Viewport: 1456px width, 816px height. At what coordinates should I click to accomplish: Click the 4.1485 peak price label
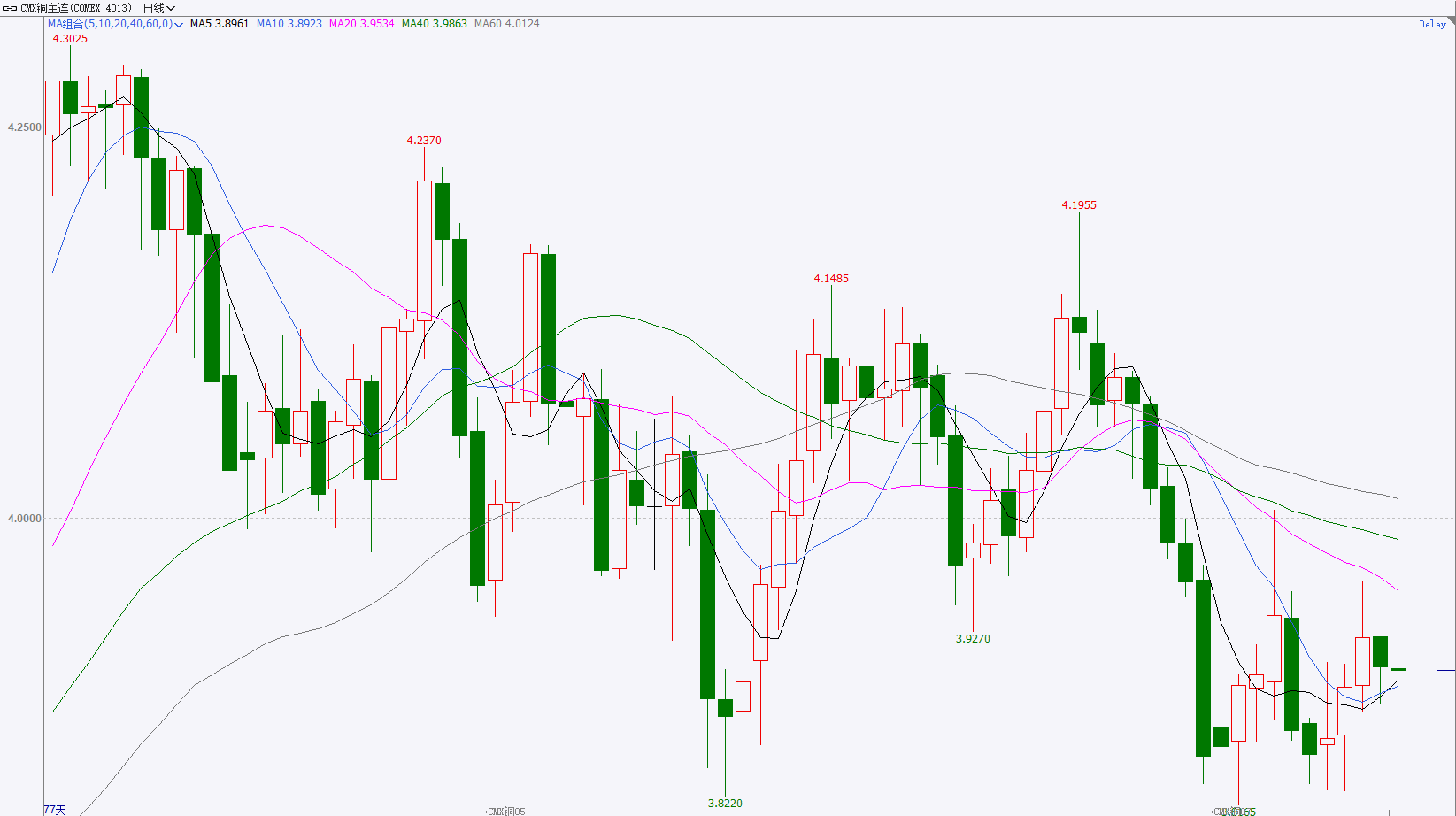[x=831, y=279]
